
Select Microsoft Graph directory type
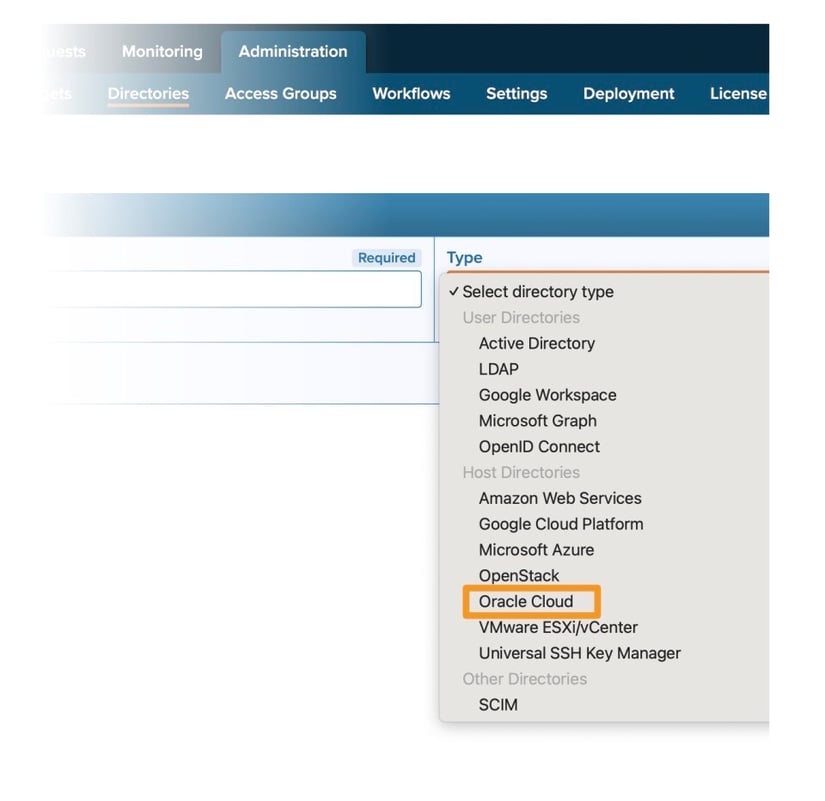click(x=537, y=421)
